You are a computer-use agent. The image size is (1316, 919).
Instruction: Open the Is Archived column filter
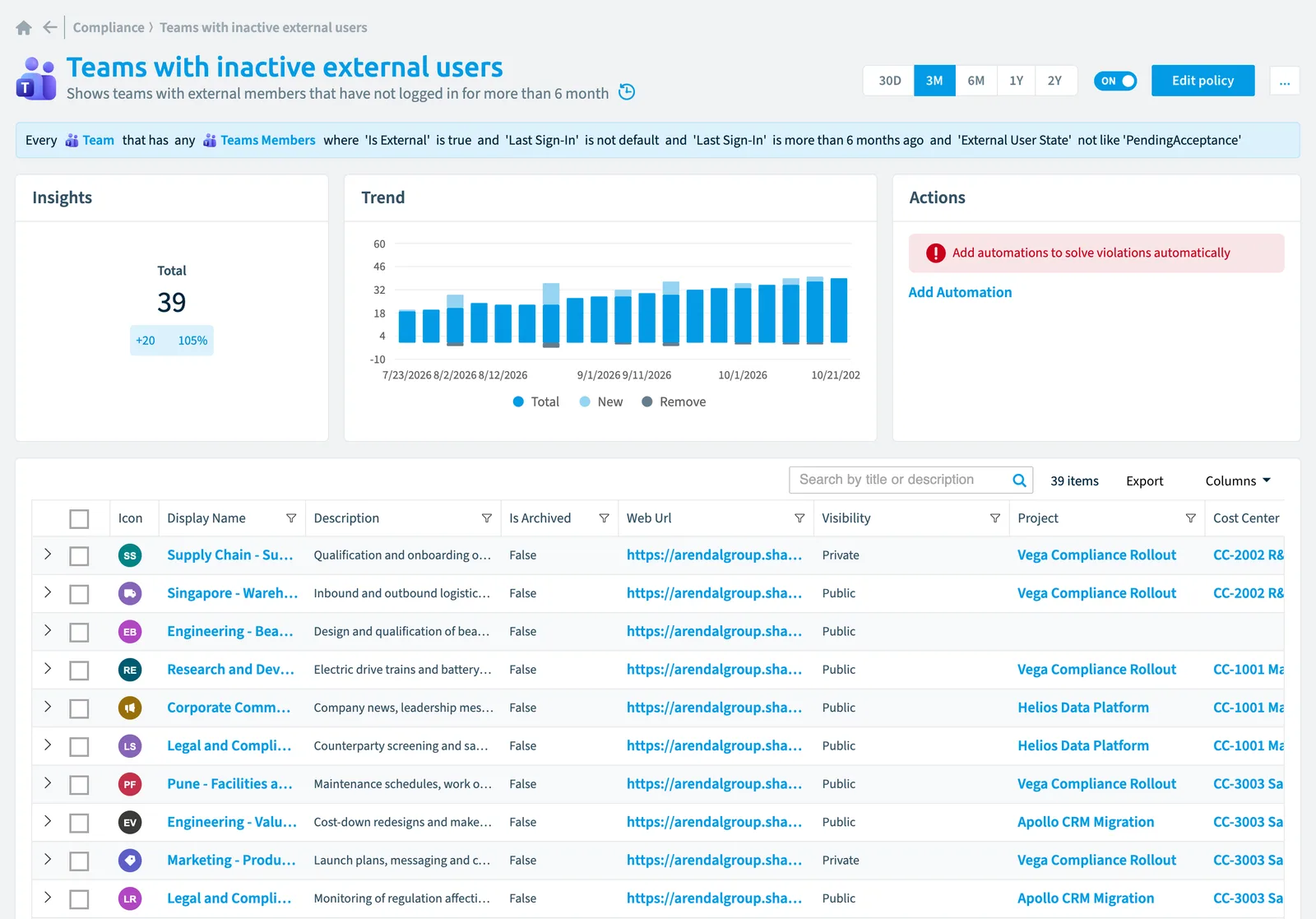[604, 518]
